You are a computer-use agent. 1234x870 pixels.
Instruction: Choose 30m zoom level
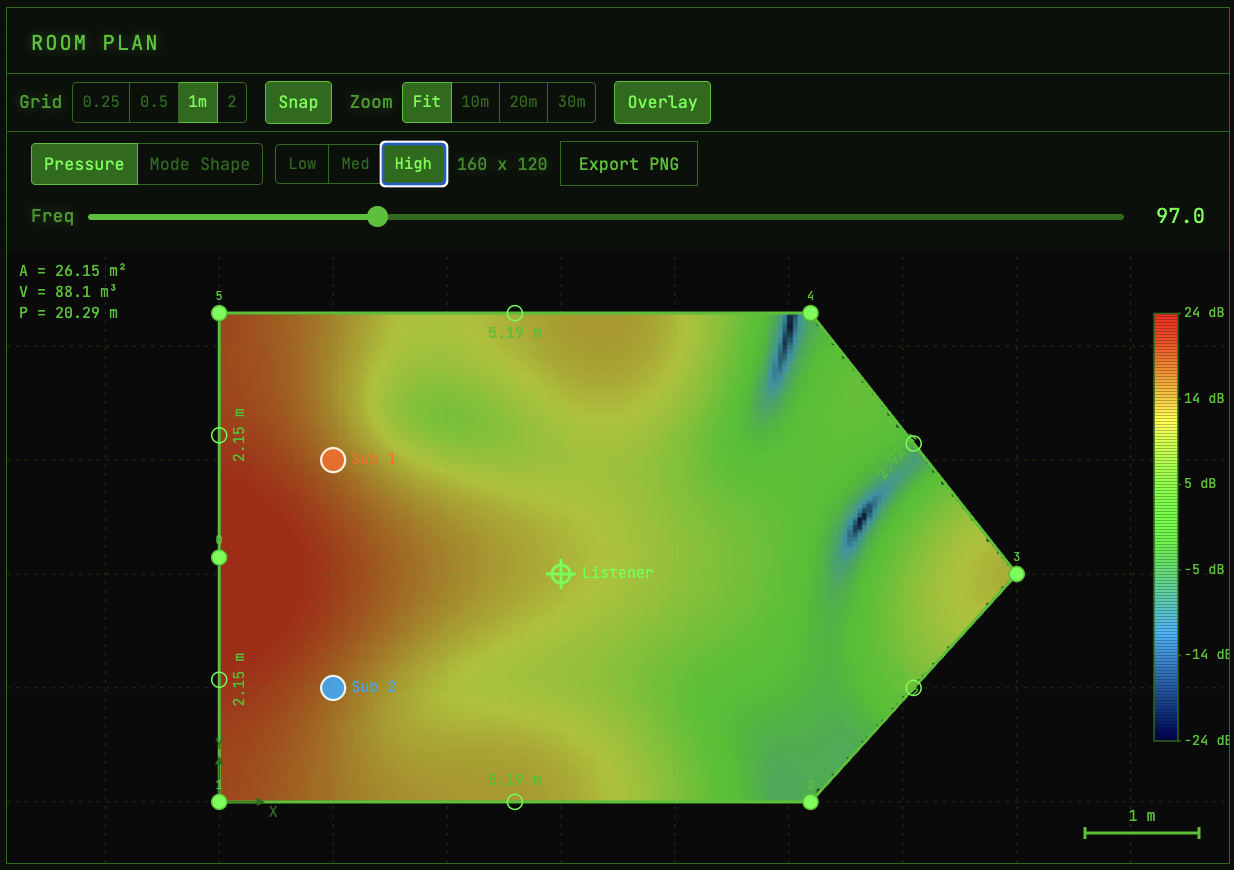coord(571,103)
